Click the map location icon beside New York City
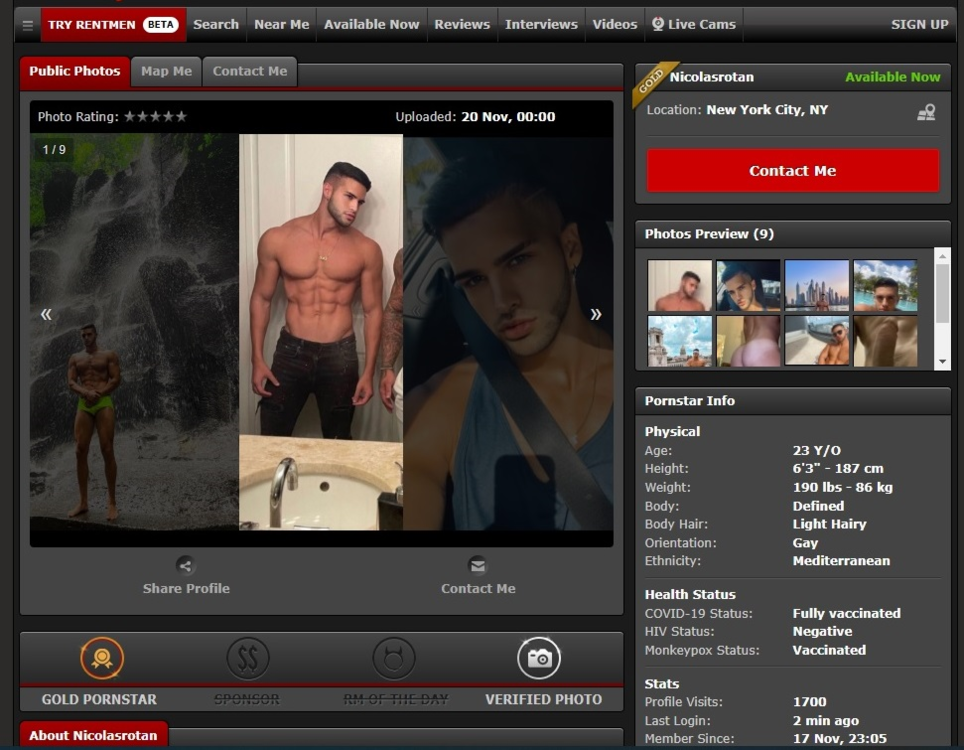Viewport: 964px width, 750px height. click(x=926, y=112)
